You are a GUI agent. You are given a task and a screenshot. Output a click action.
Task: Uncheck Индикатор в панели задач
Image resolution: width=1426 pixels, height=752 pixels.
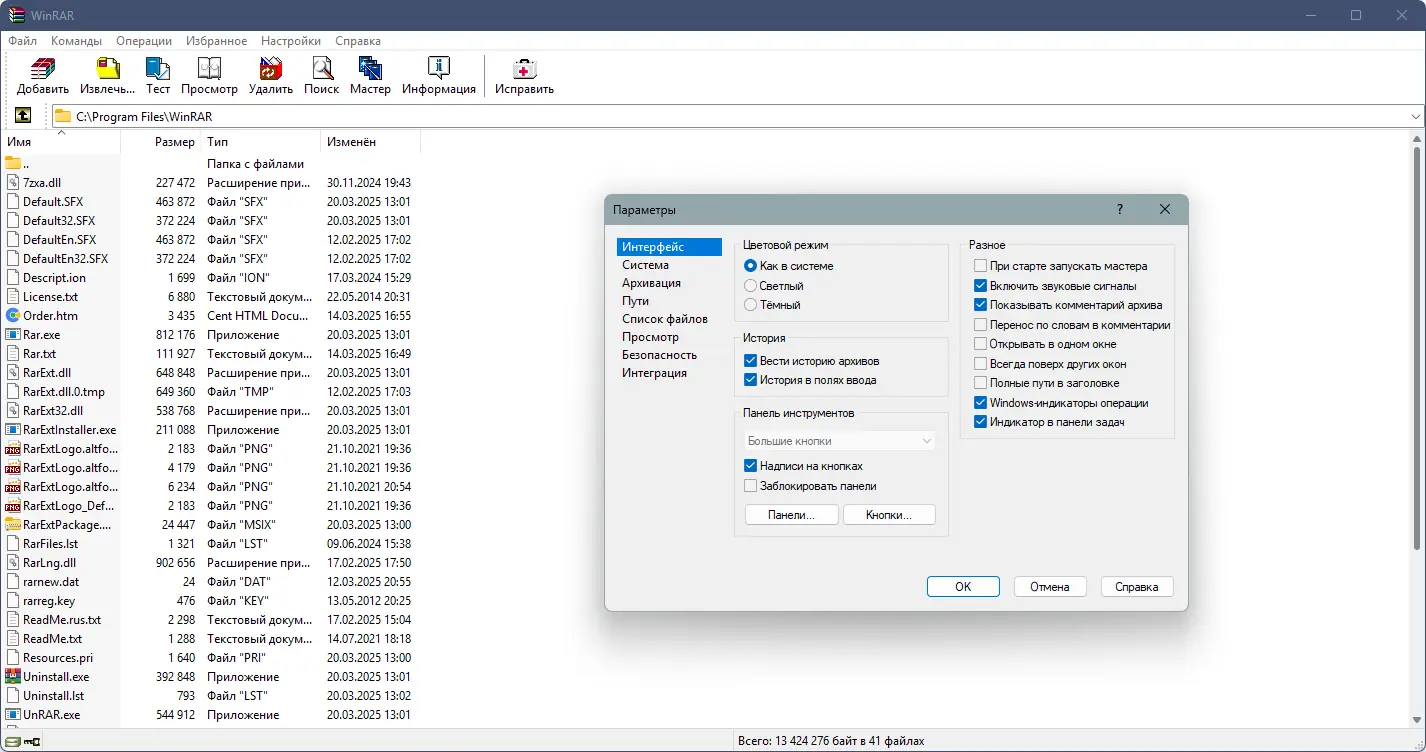point(981,422)
